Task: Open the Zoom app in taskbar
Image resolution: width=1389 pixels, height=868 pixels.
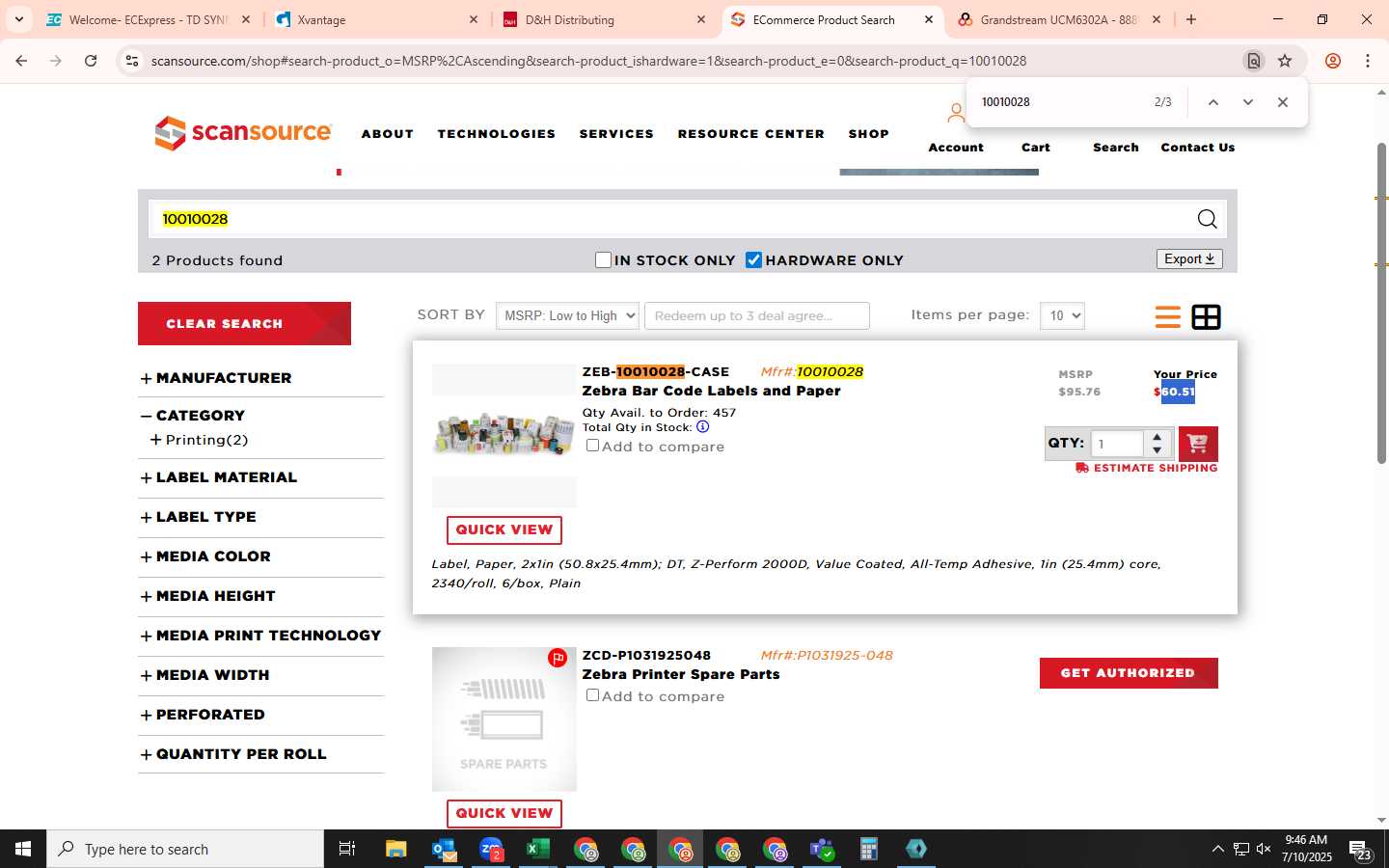Action: 491,849
